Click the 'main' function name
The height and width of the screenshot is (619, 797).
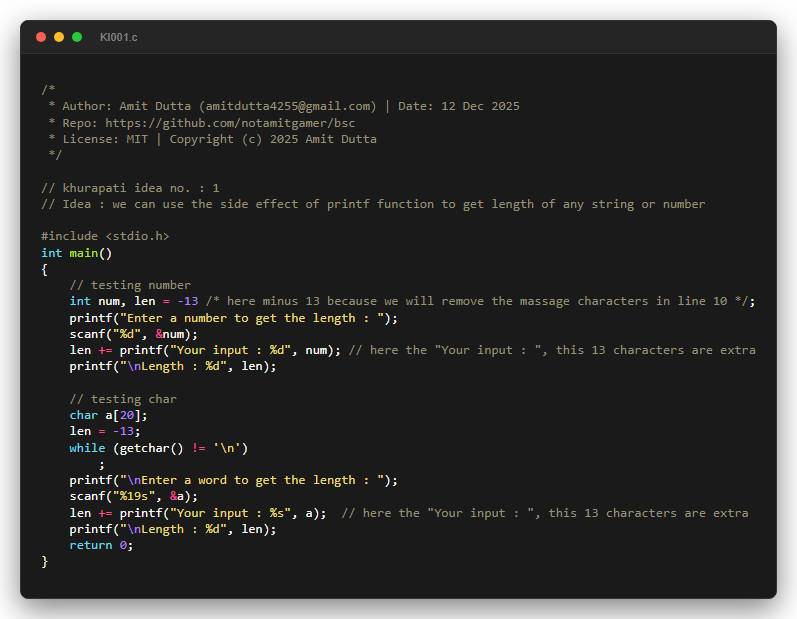[84, 253]
